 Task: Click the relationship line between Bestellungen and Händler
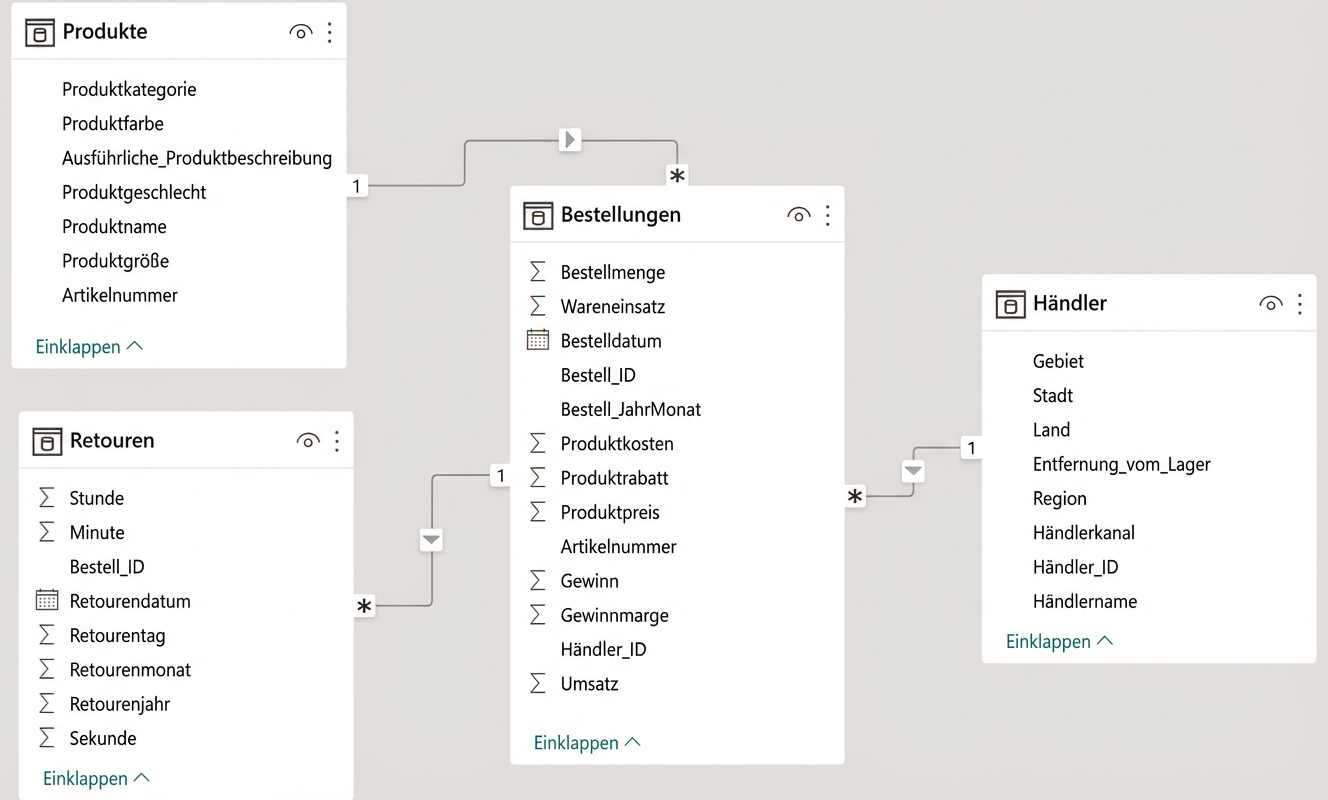click(x=912, y=470)
